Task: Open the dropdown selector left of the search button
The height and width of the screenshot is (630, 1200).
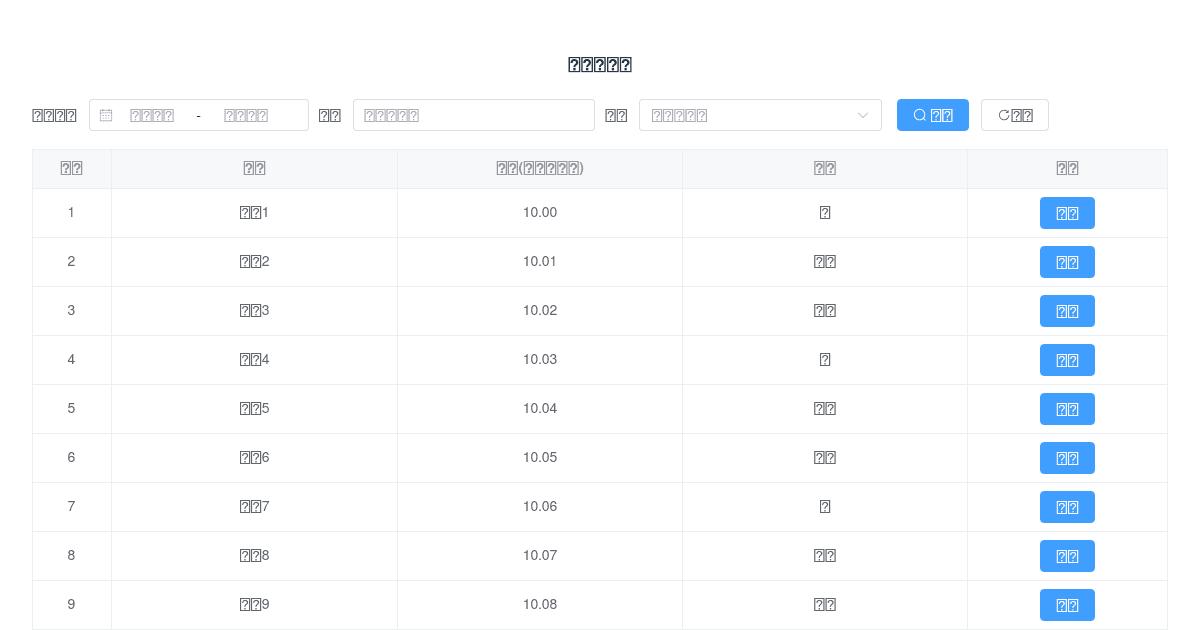Action: coord(760,115)
